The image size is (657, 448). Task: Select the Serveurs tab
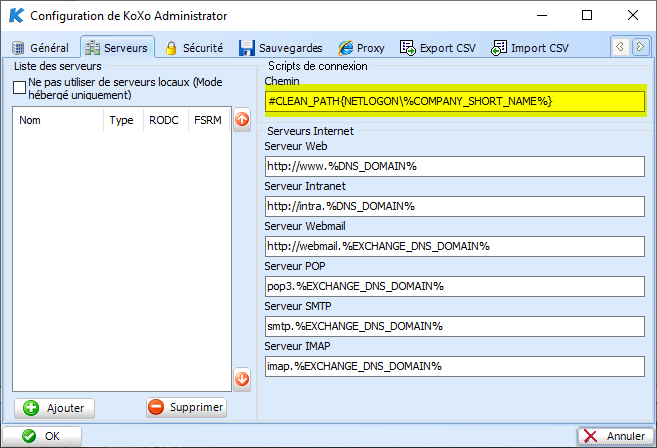117,48
